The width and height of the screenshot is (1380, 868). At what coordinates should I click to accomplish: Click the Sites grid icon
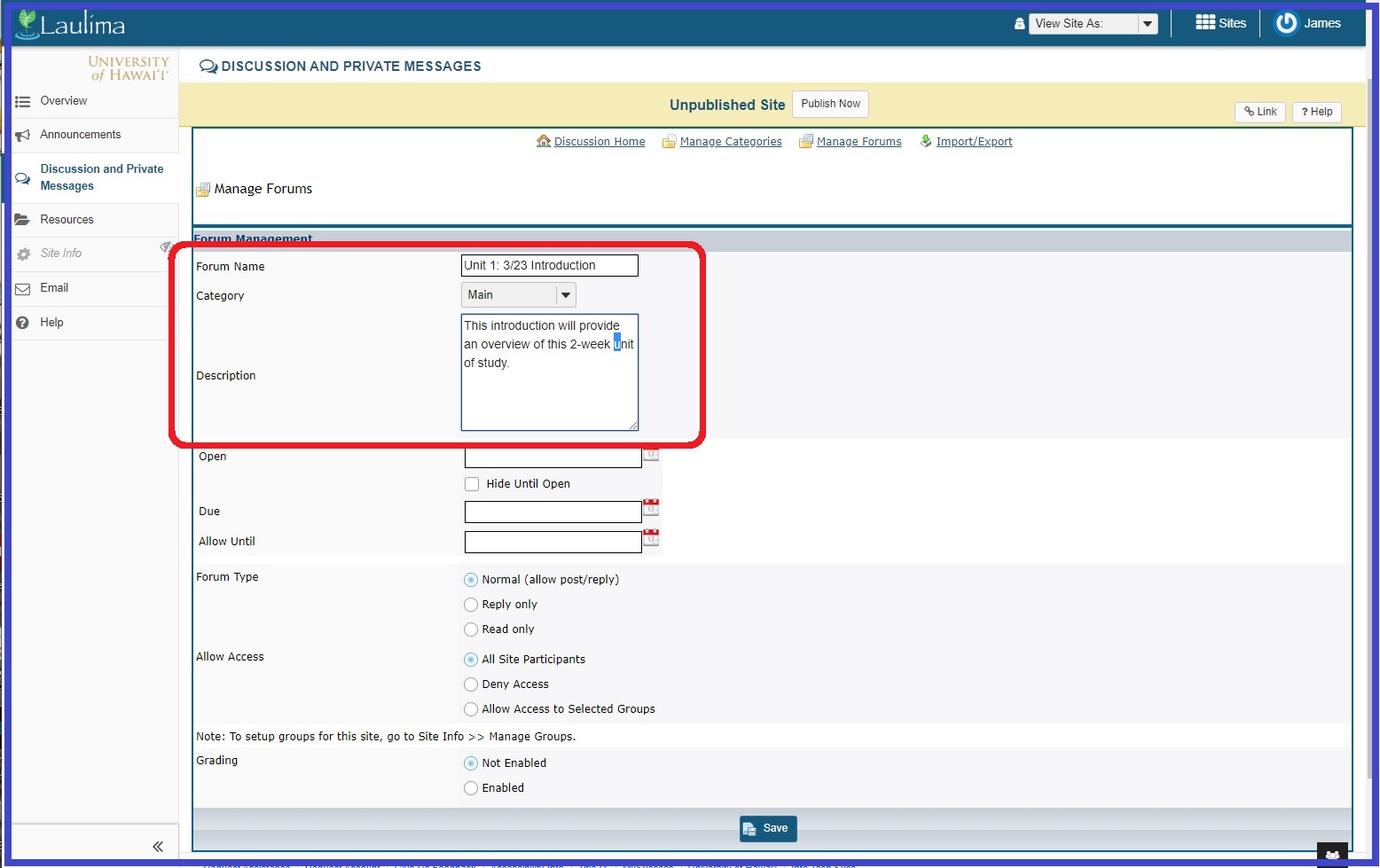(1204, 23)
